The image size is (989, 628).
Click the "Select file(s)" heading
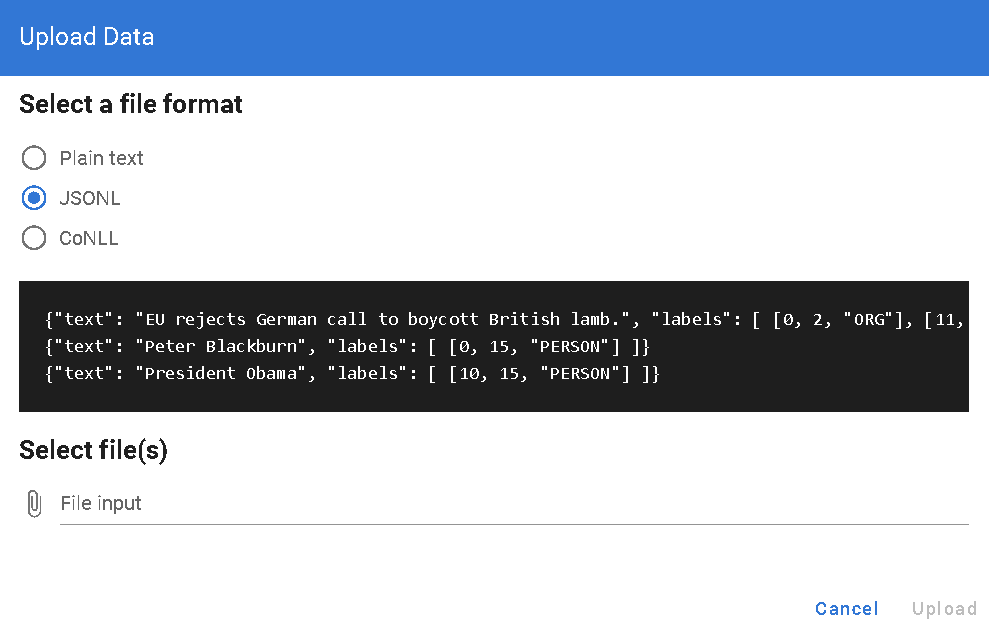pyautogui.click(x=94, y=450)
